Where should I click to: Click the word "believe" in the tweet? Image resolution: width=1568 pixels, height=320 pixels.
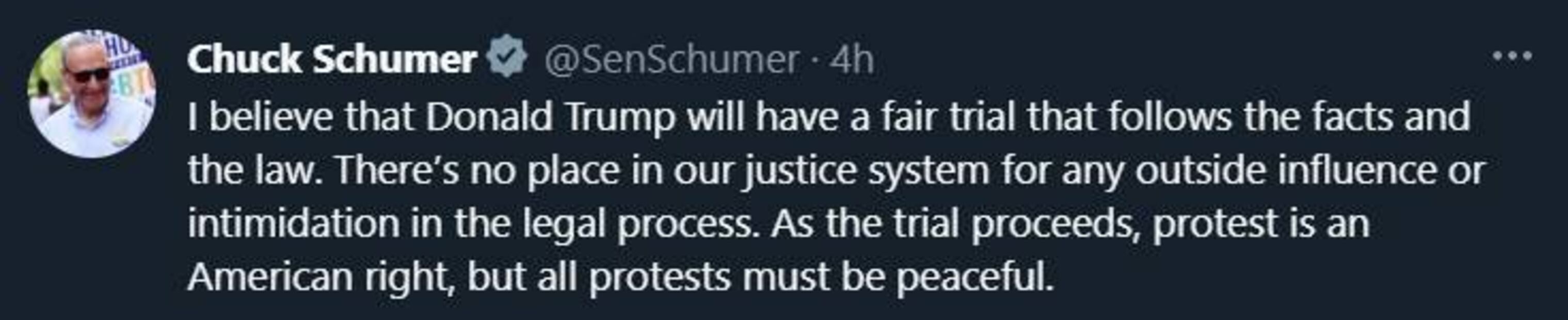(x=271, y=116)
